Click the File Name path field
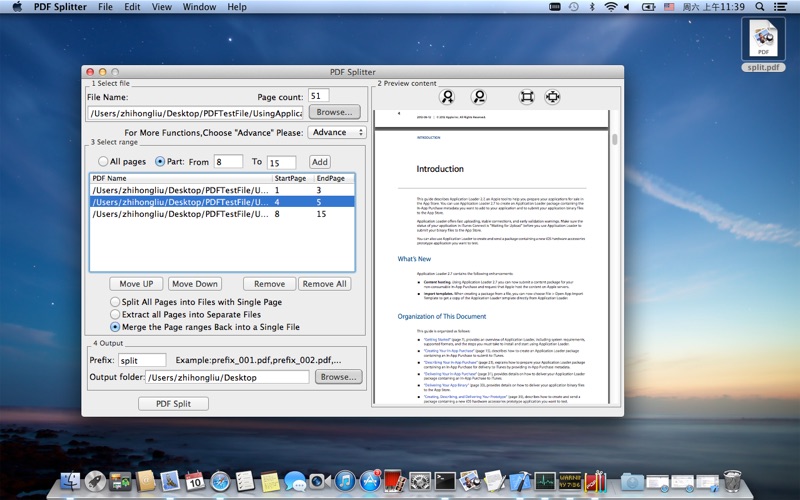 195,113
